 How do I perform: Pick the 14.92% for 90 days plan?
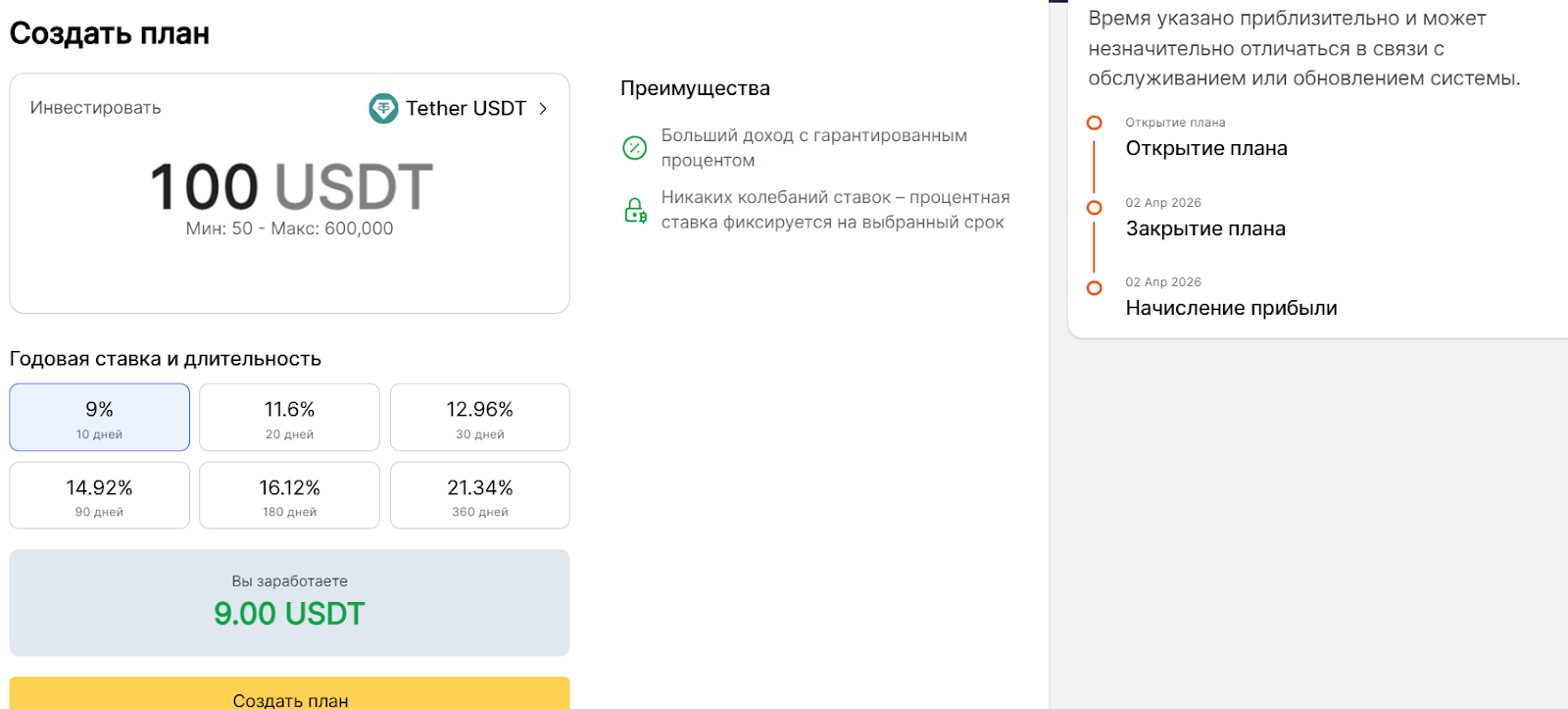coord(99,496)
